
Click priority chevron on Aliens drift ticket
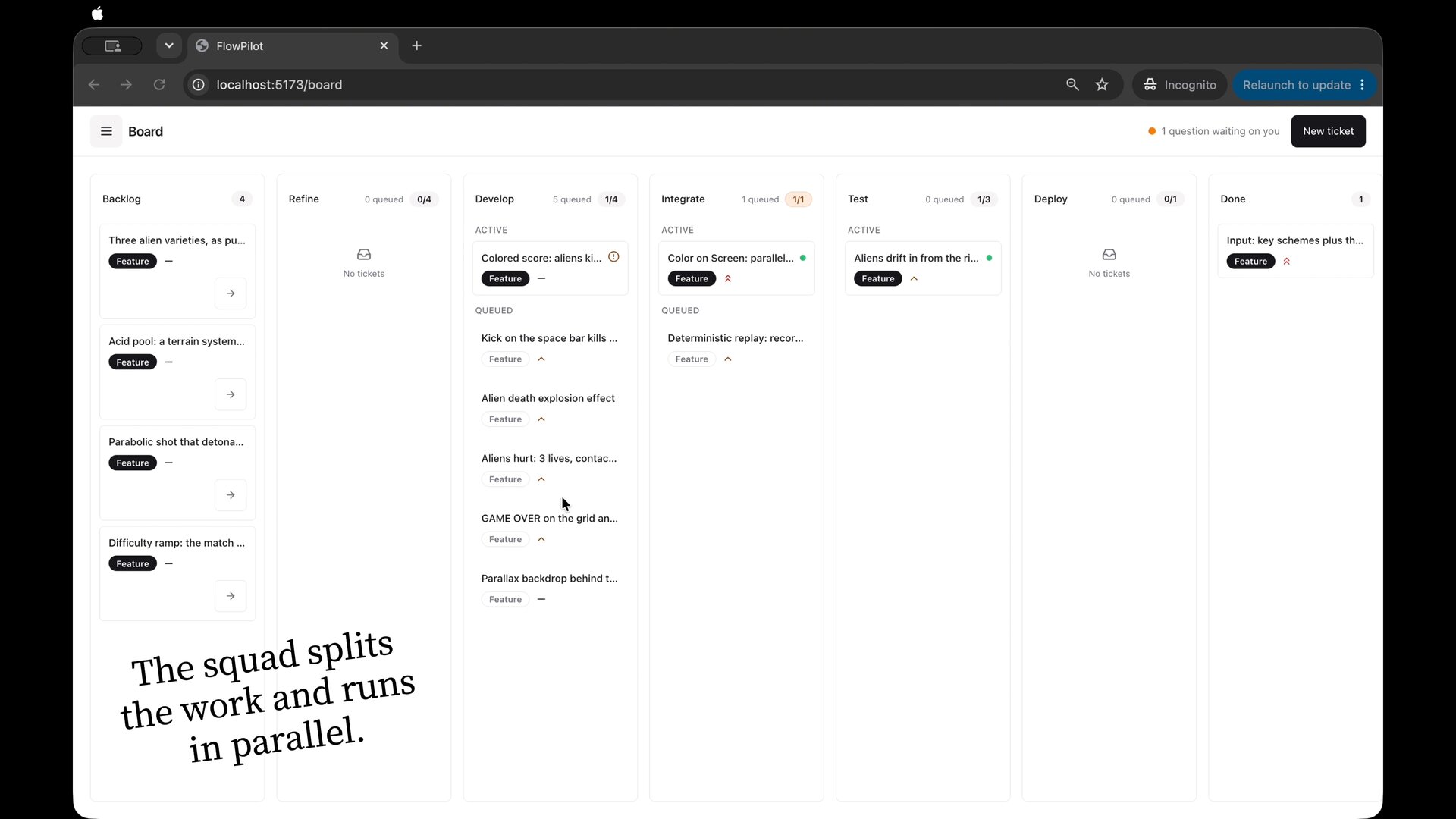pyautogui.click(x=914, y=279)
